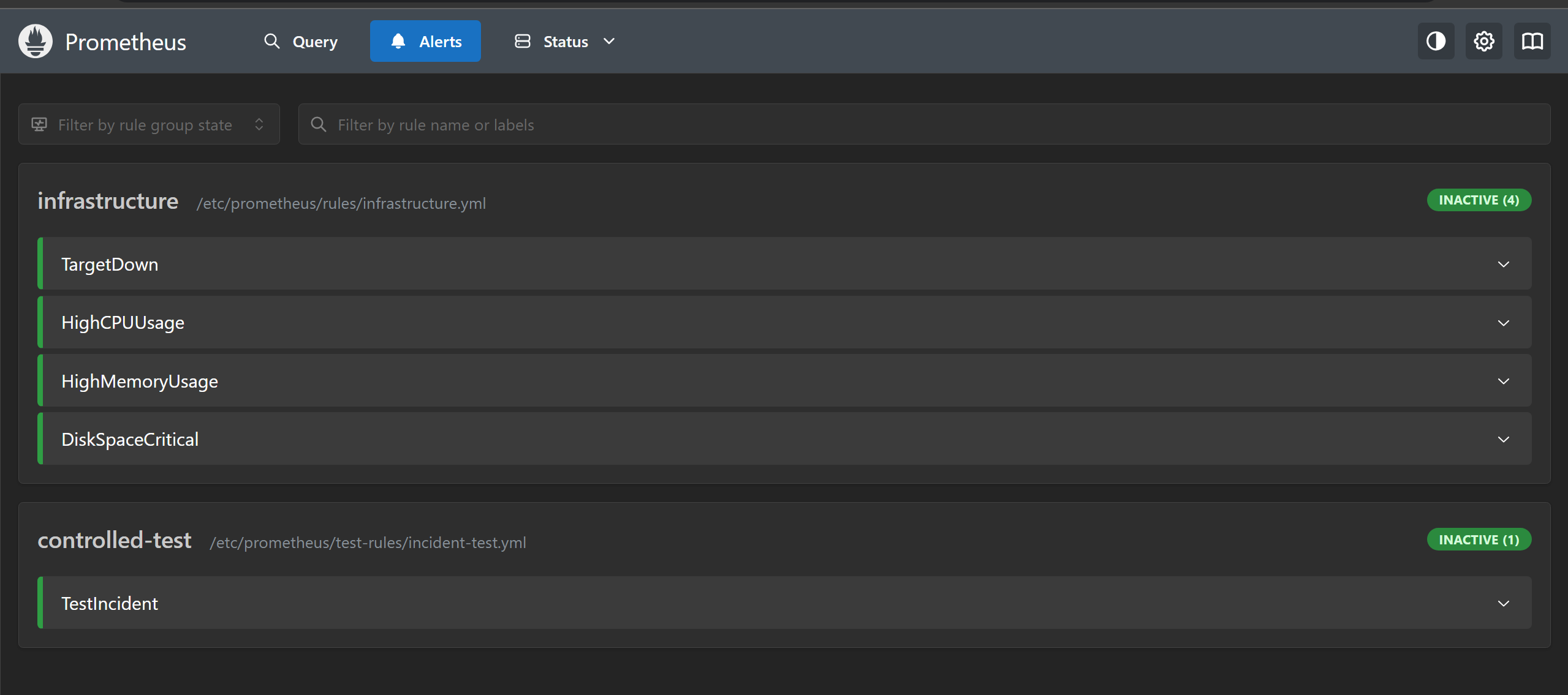Click the rule name or labels filter field
Image resolution: width=1568 pixels, height=695 pixels.
924,124
